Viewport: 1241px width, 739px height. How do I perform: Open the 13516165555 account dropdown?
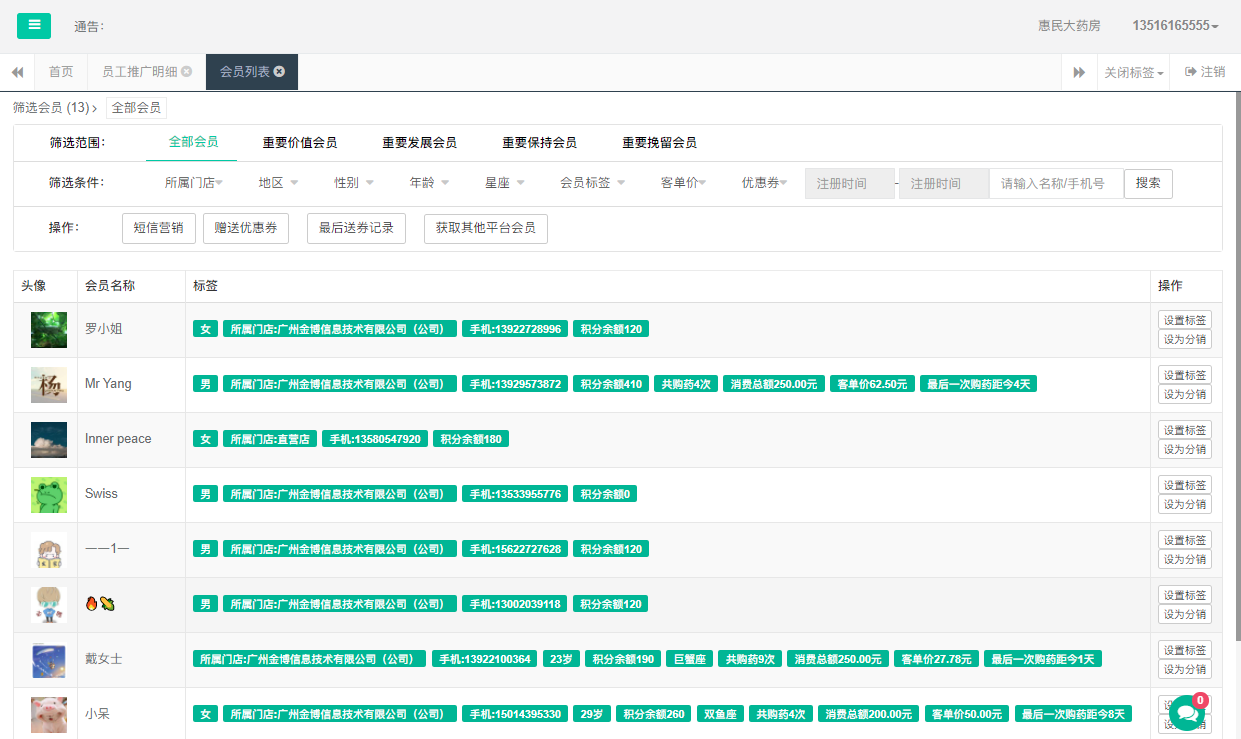coord(1174,26)
